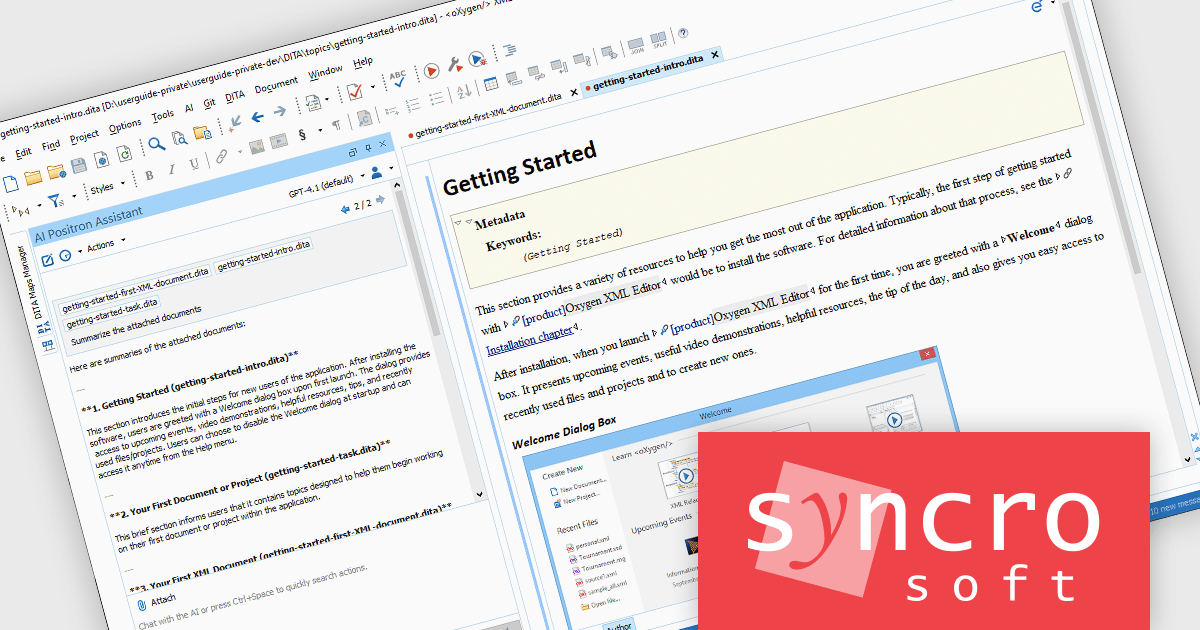Toggle underline formatting in the toolbar
The image size is (1200, 630).
(193, 164)
